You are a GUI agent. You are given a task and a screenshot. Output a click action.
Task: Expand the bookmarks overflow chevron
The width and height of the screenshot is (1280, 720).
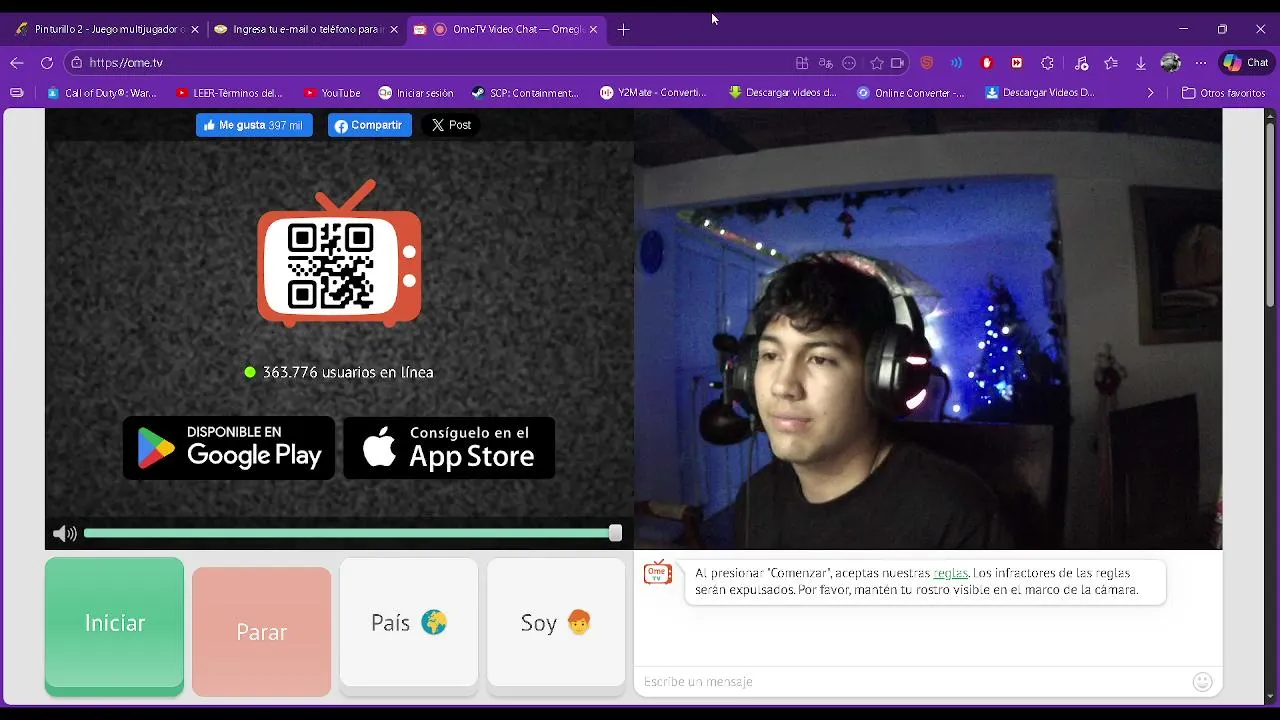(1150, 93)
